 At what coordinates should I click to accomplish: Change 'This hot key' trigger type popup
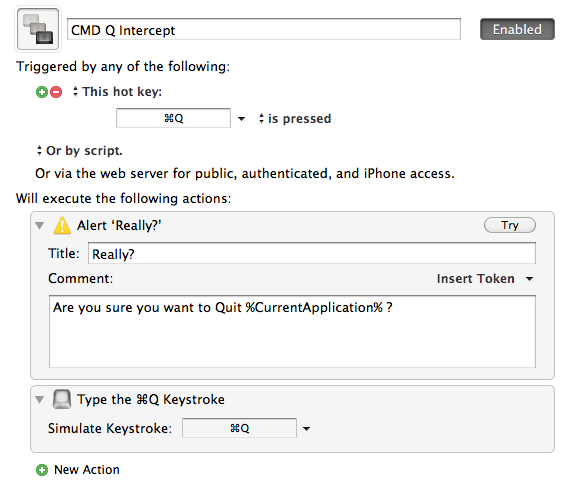(117, 92)
